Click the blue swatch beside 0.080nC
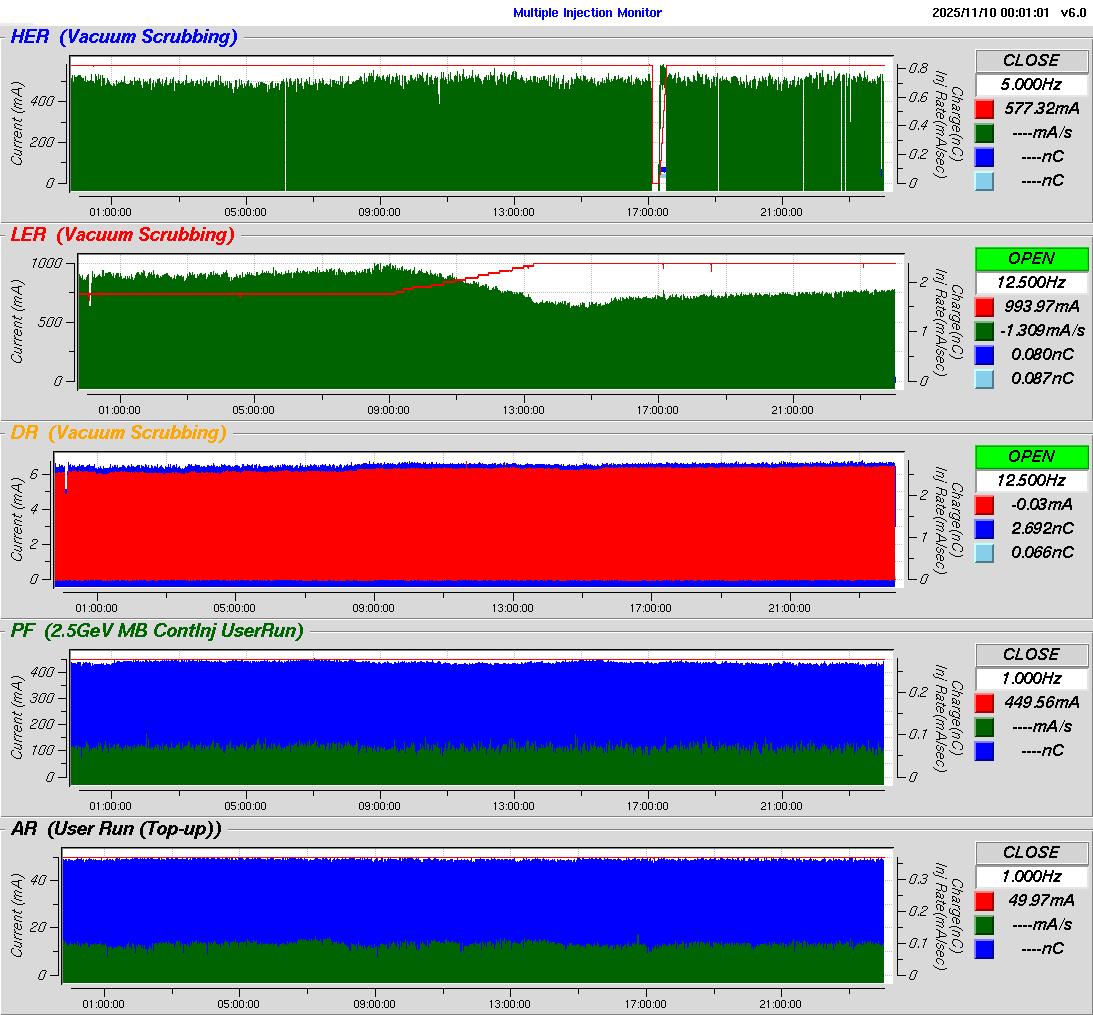The width and height of the screenshot is (1093, 1015). coord(984,354)
